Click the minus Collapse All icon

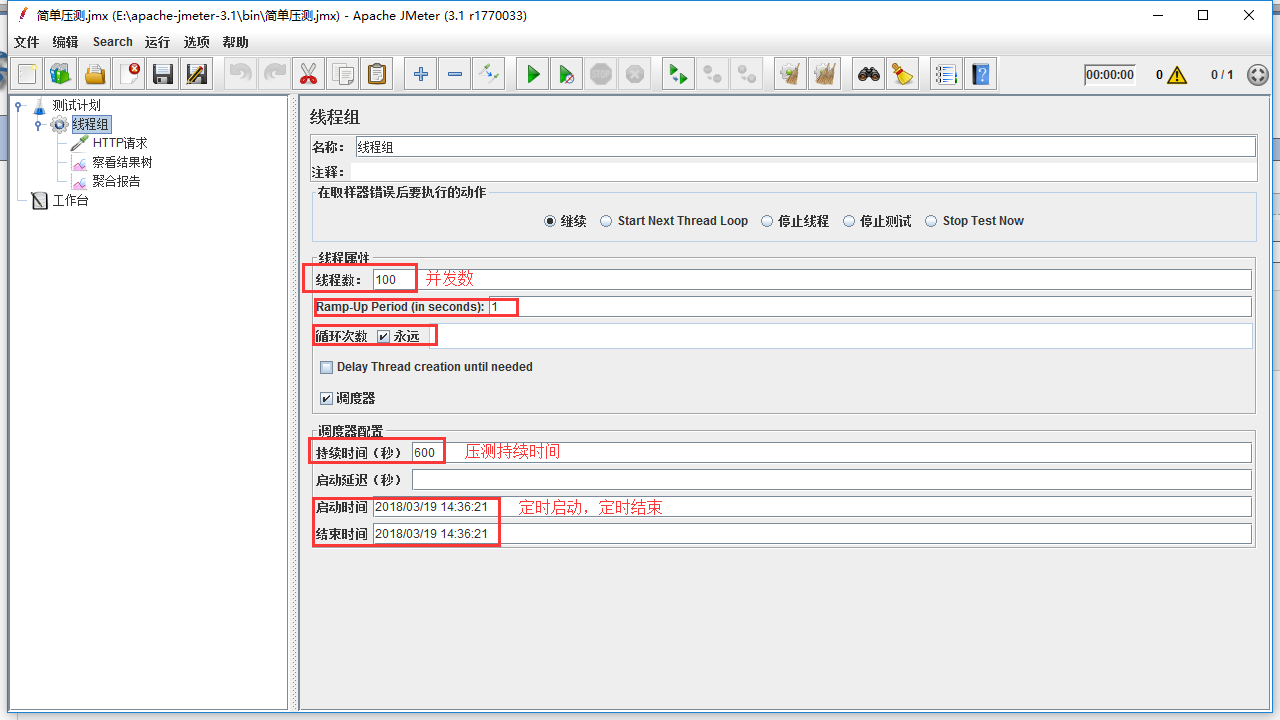(455, 74)
